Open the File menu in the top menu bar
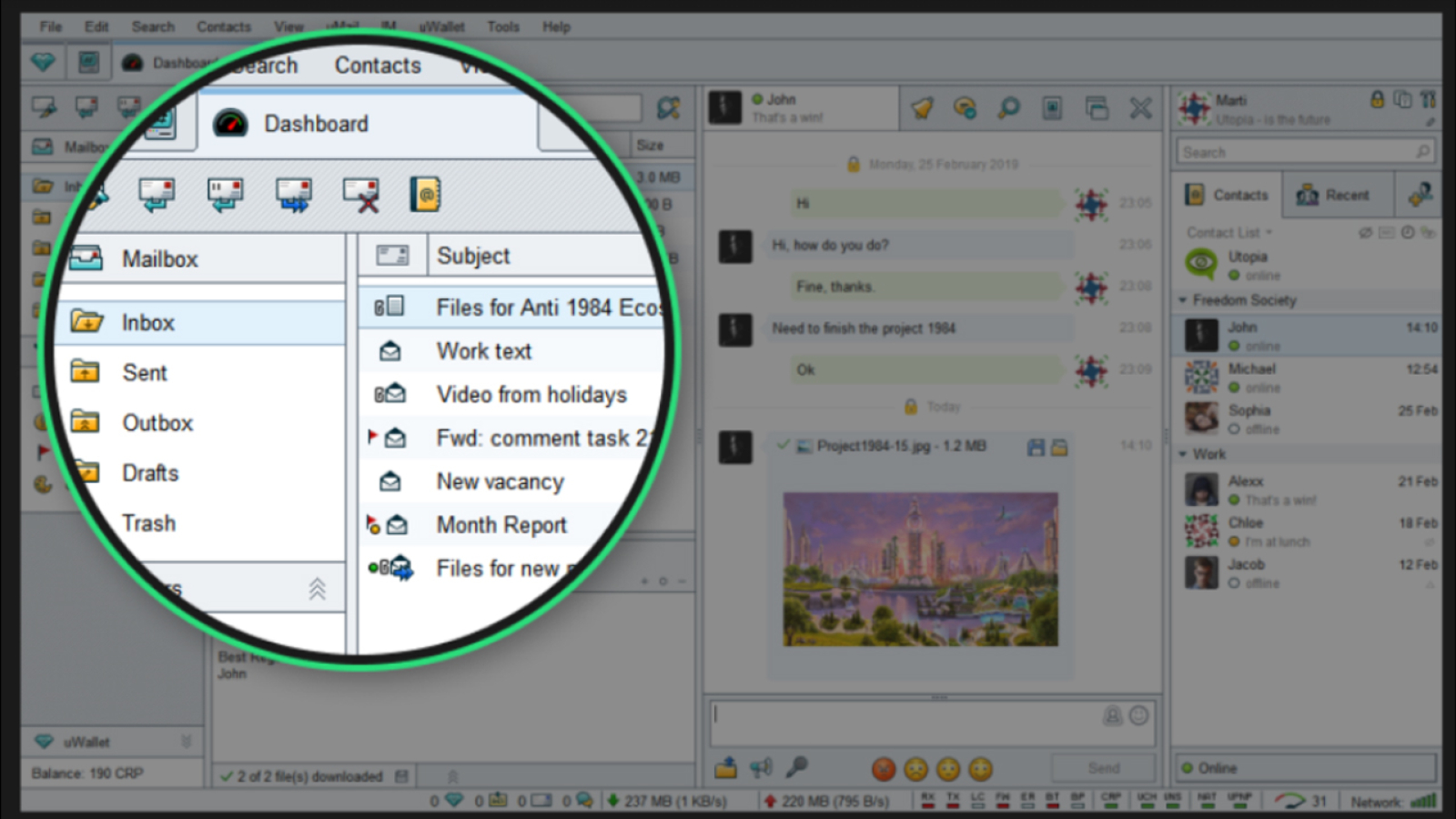The height and width of the screenshot is (819, 1456). pos(50,26)
